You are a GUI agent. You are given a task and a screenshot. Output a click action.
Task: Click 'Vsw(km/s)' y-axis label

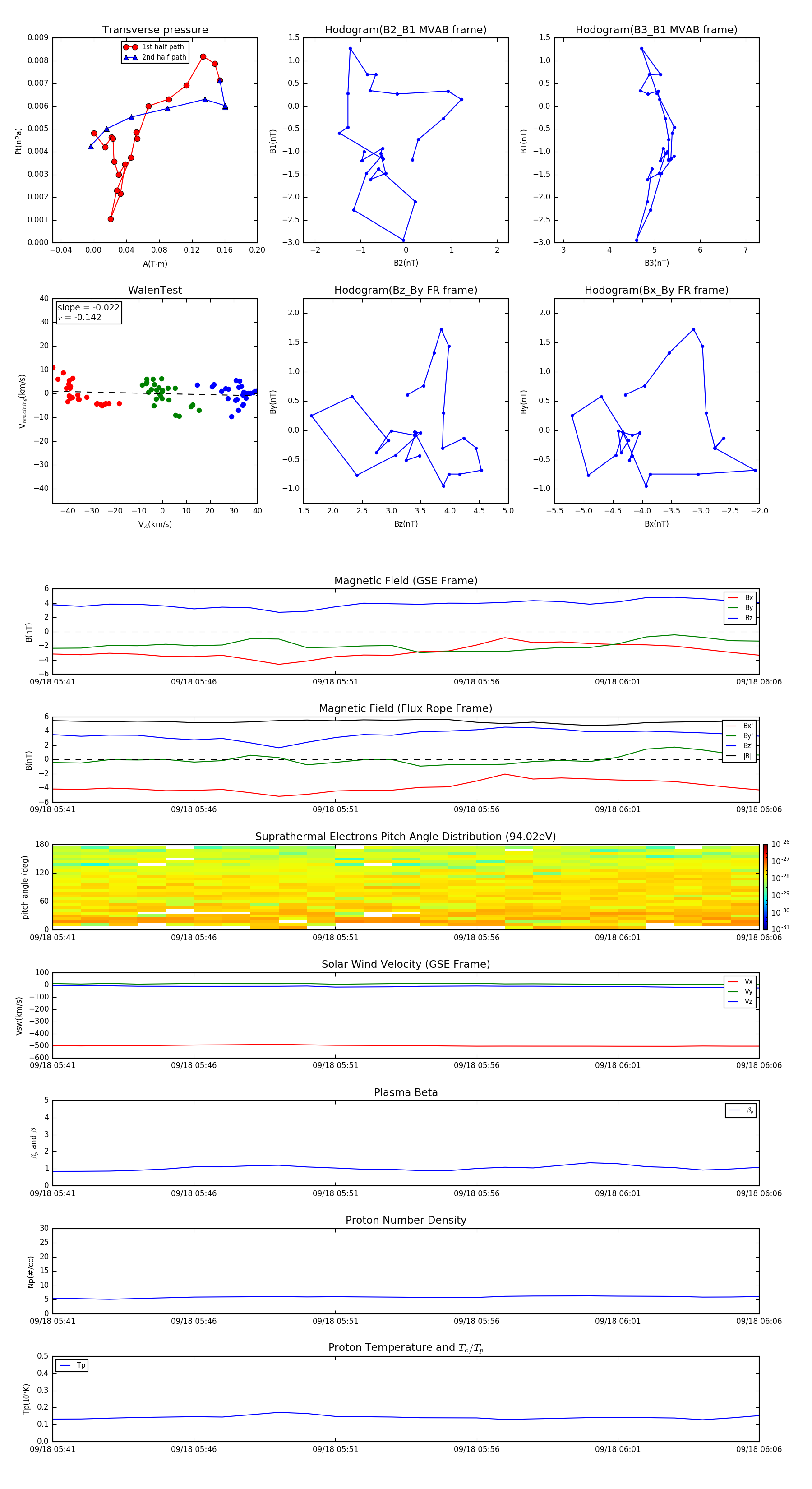(x=18, y=1015)
